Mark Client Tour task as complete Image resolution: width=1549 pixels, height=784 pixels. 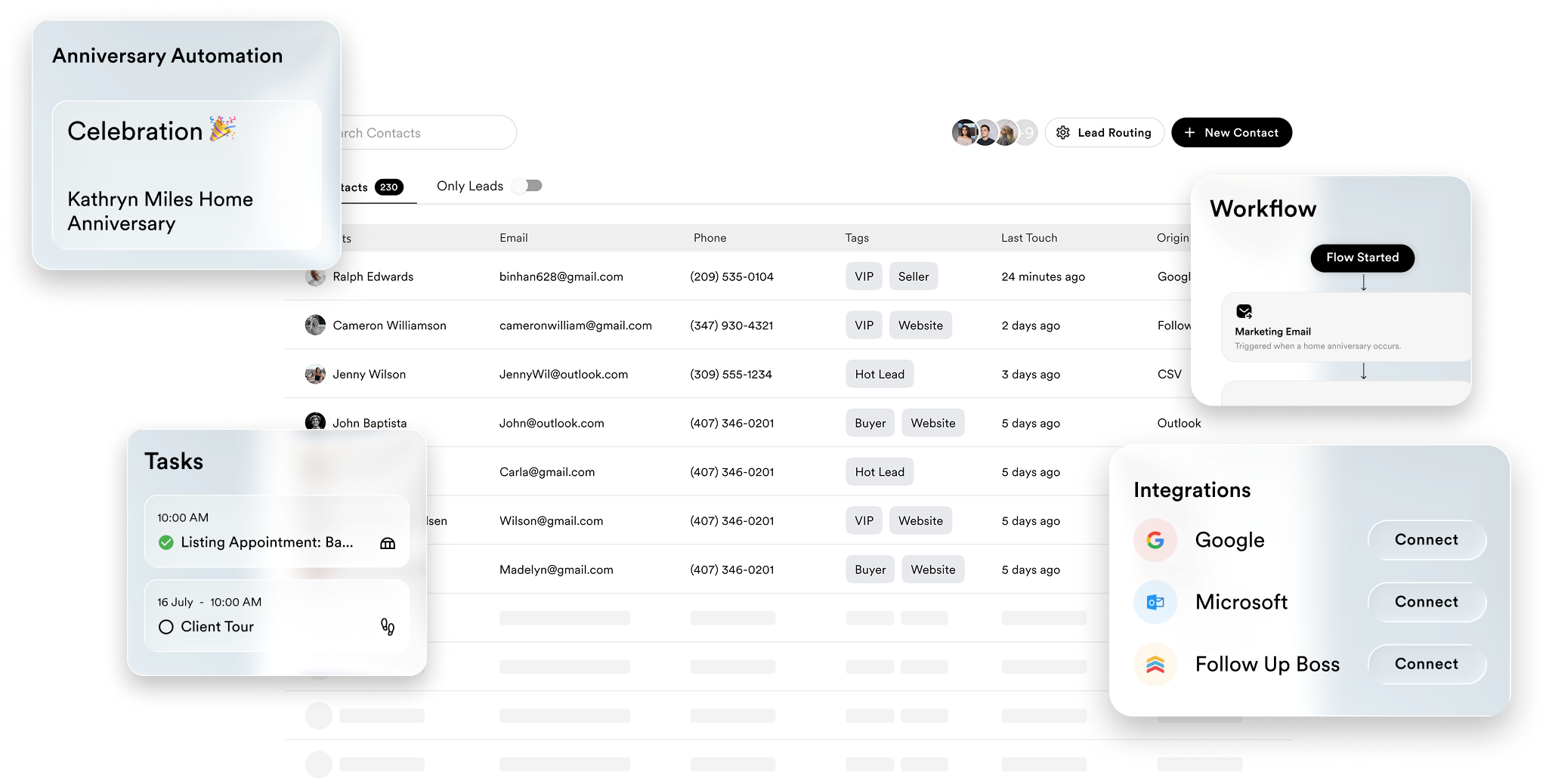pos(166,627)
